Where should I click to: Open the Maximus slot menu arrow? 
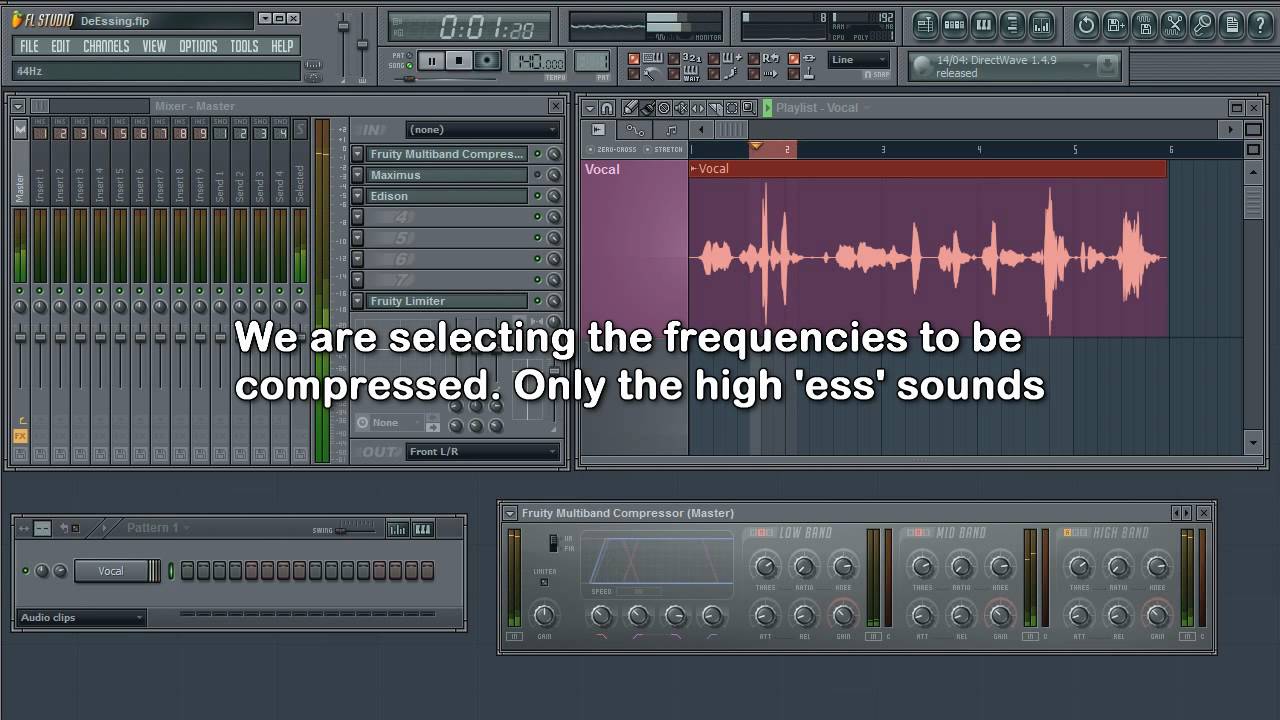(357, 175)
